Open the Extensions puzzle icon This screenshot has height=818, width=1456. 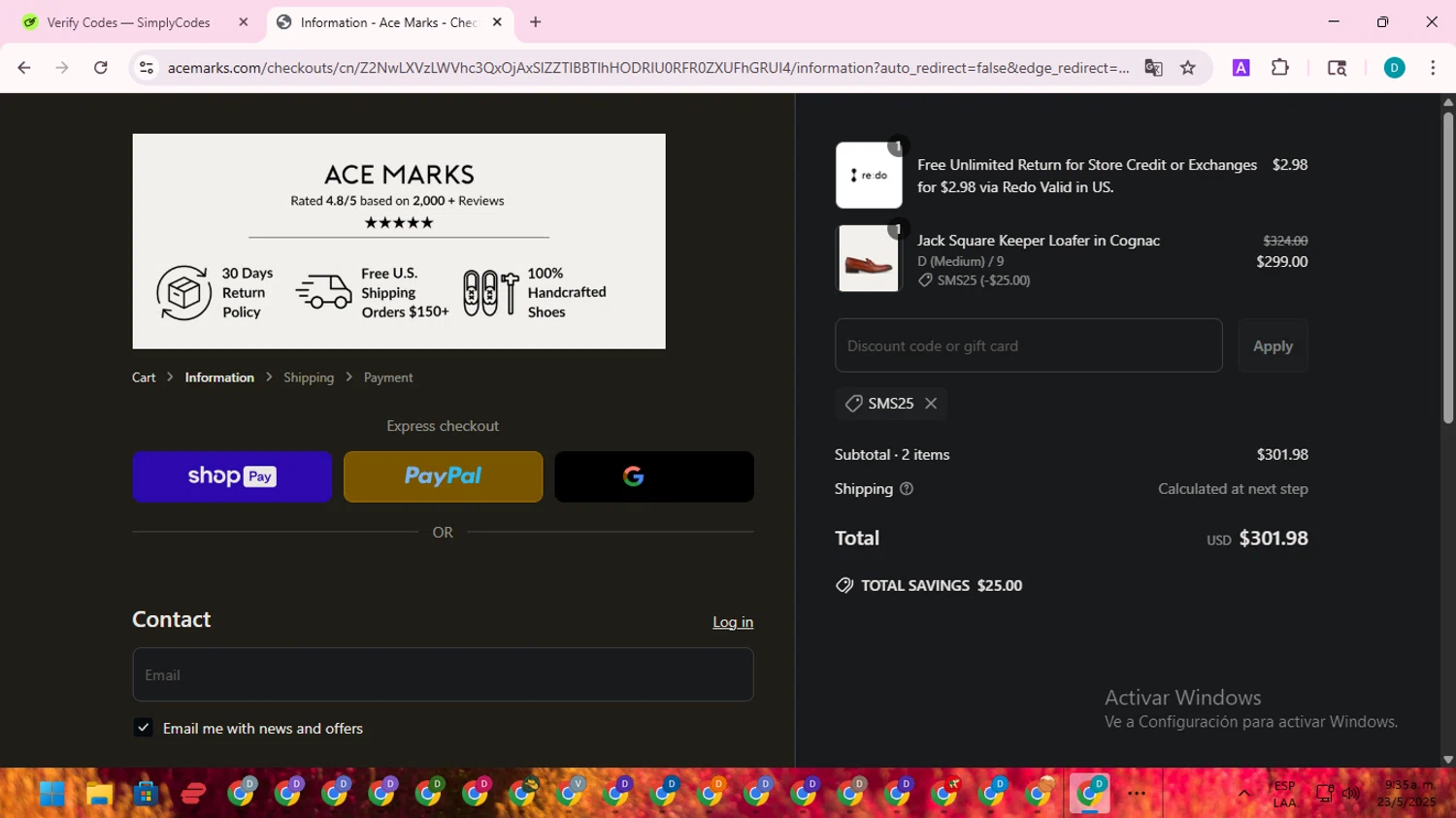(1280, 68)
